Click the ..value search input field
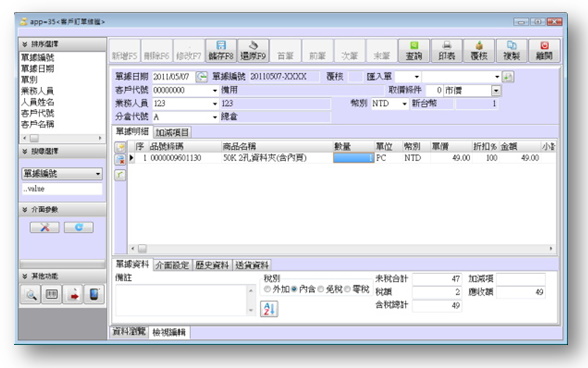Viewport: 588px width, 368px height. [x=62, y=189]
